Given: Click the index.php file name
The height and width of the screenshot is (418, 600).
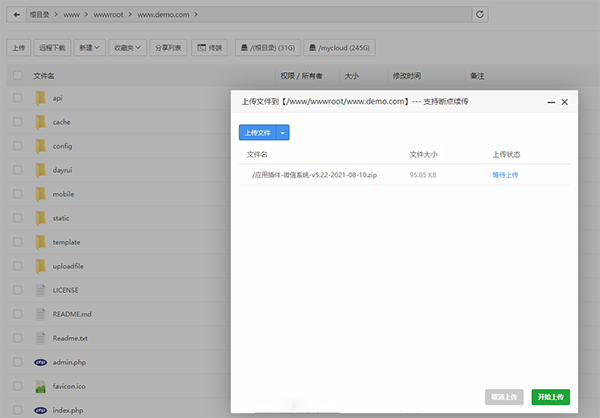Looking at the screenshot, I should tap(68, 410).
